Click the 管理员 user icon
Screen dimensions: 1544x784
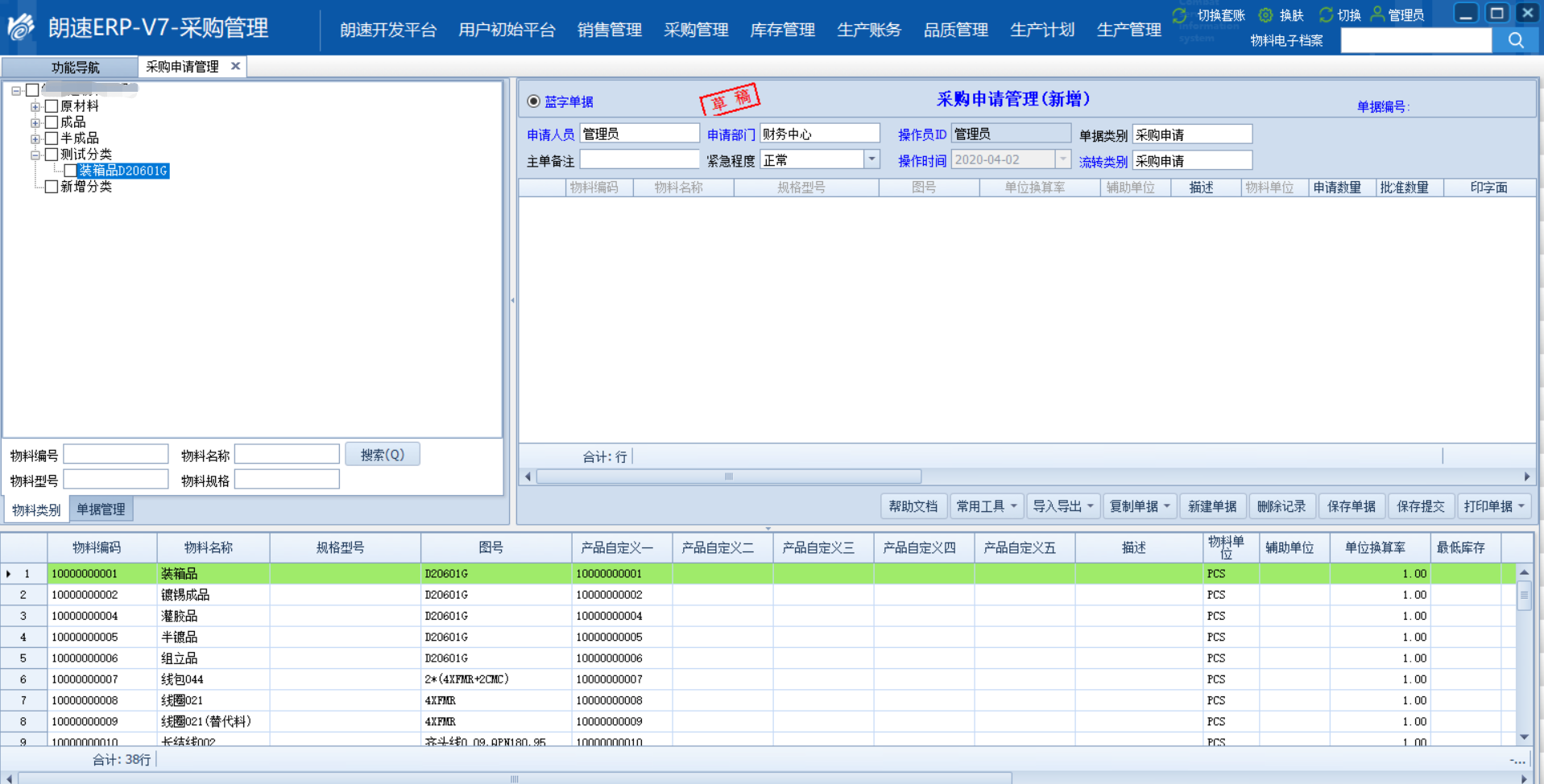pyautogui.click(x=1377, y=14)
